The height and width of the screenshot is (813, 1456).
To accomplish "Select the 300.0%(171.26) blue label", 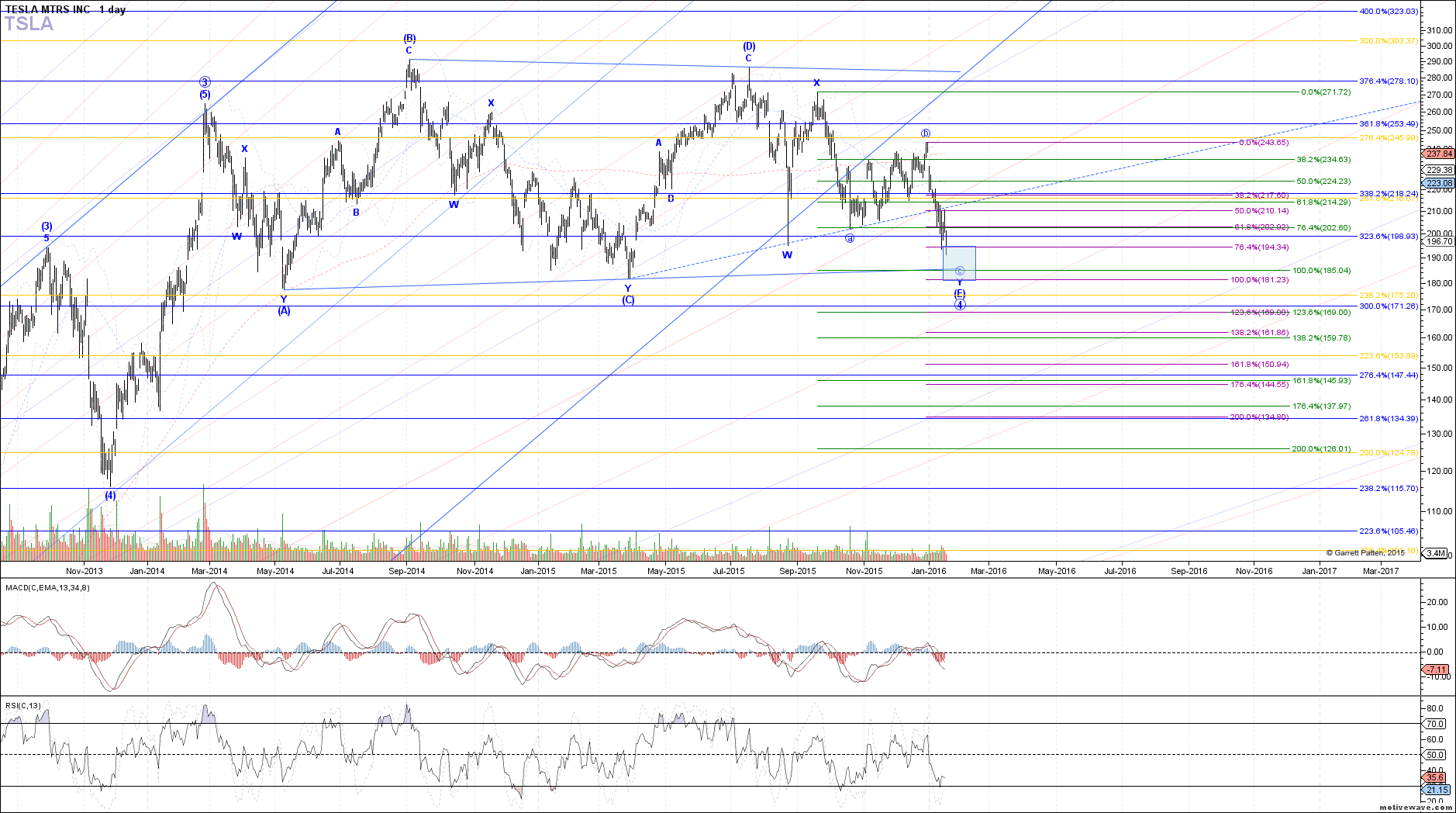I will coord(1389,306).
